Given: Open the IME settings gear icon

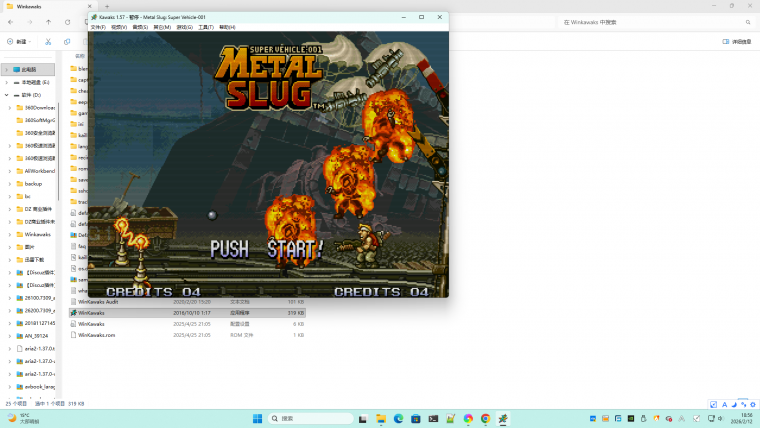Looking at the screenshot, I should coord(753,404).
